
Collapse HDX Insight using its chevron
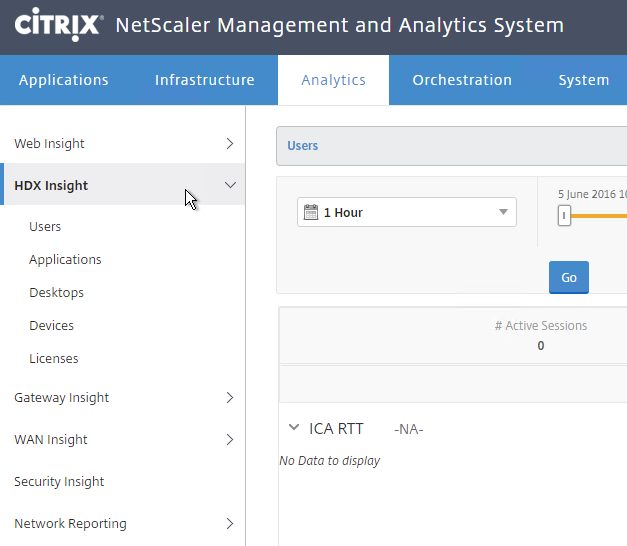click(230, 185)
